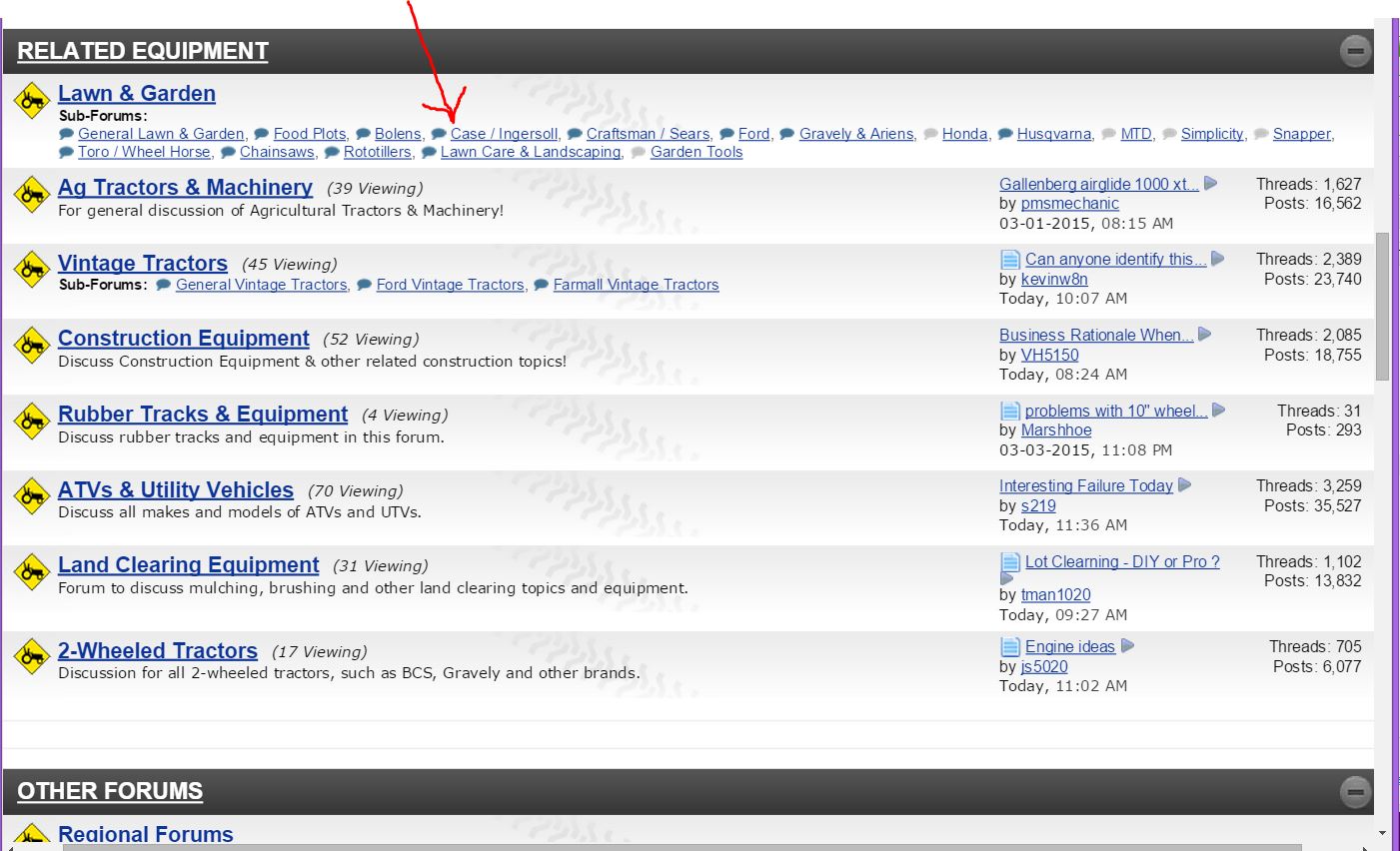Screen dimensions: 1400x851
Task: Open 'Lot Clearning - DIY or Pro ?' thread
Action: click(x=1122, y=561)
